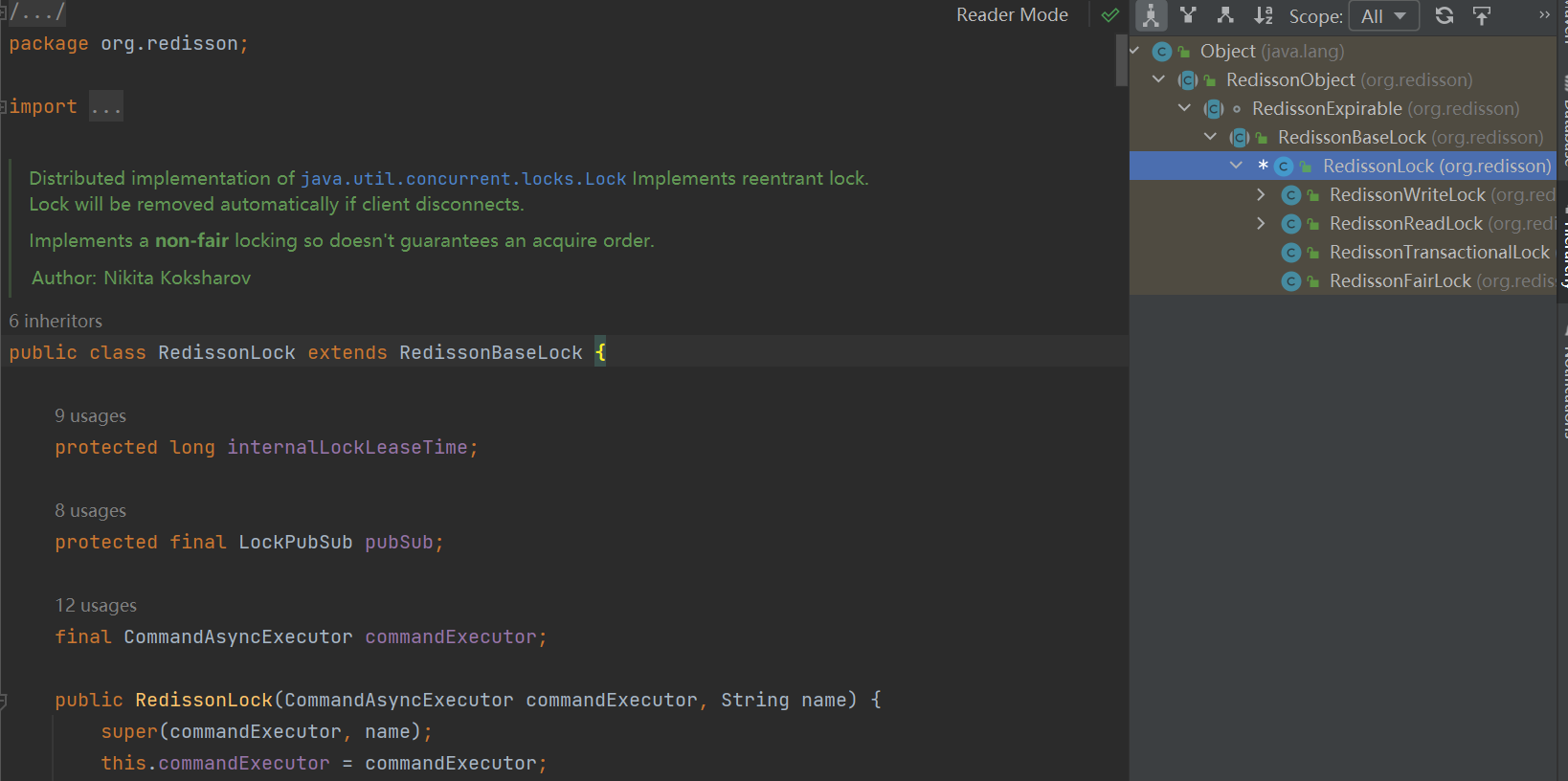Click the package-private dot icon beside RedissonExpirable
Screen dimensions: 1568x781
point(1237,109)
